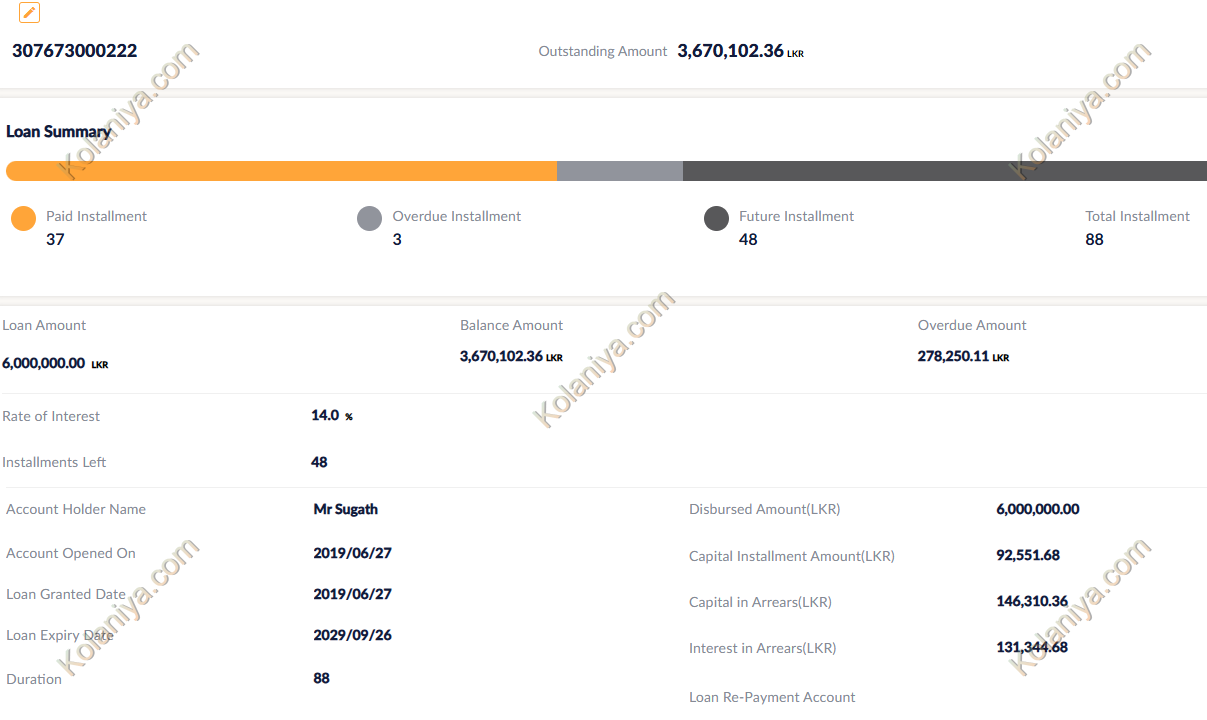Click the Loan Re-Payment Account label
The width and height of the screenshot is (1207, 720).
[x=772, y=697]
